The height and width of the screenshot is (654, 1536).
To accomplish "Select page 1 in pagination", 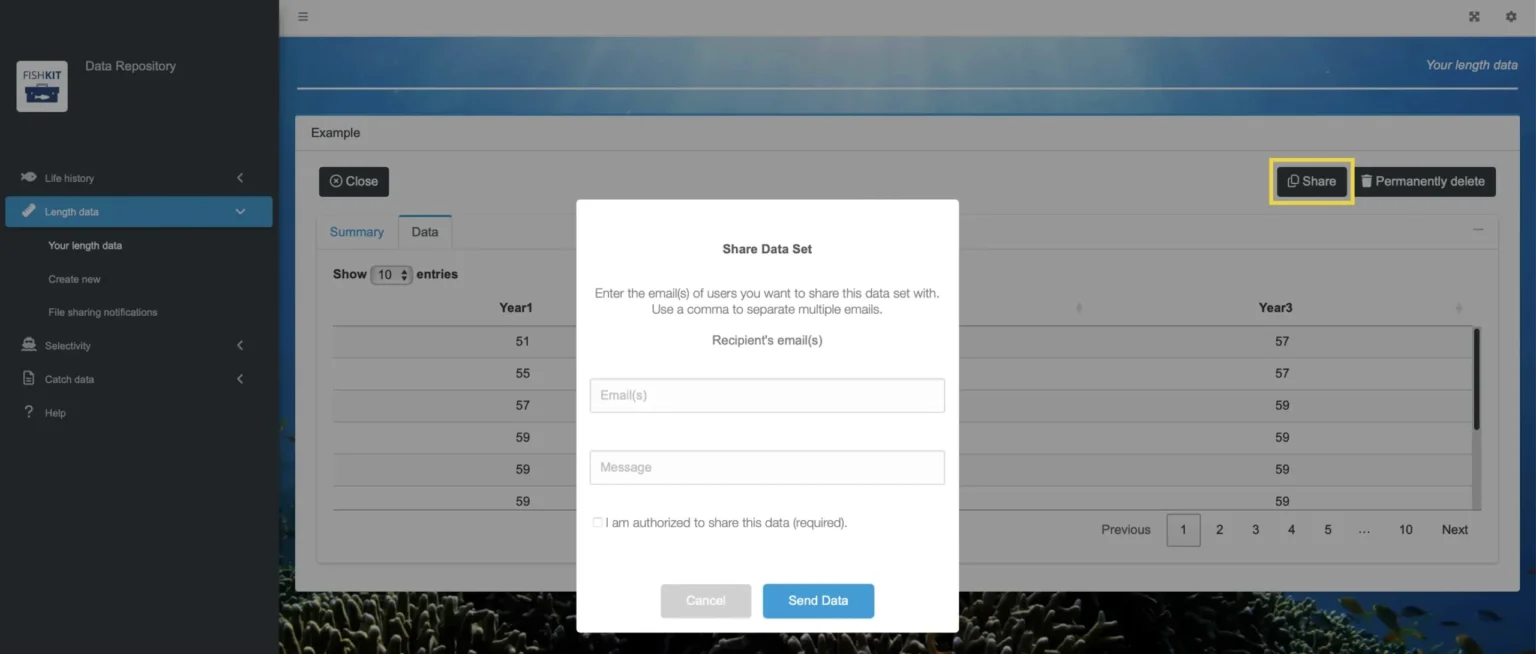I will click(1183, 530).
